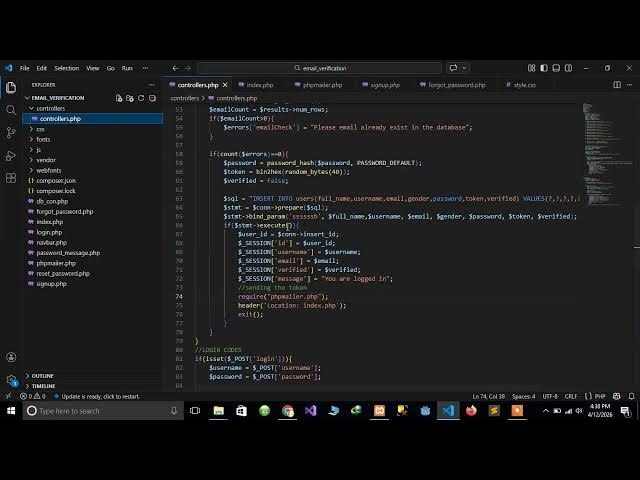Open the Search view in activity bar
Viewport: 640px width, 480px height.
point(11,110)
